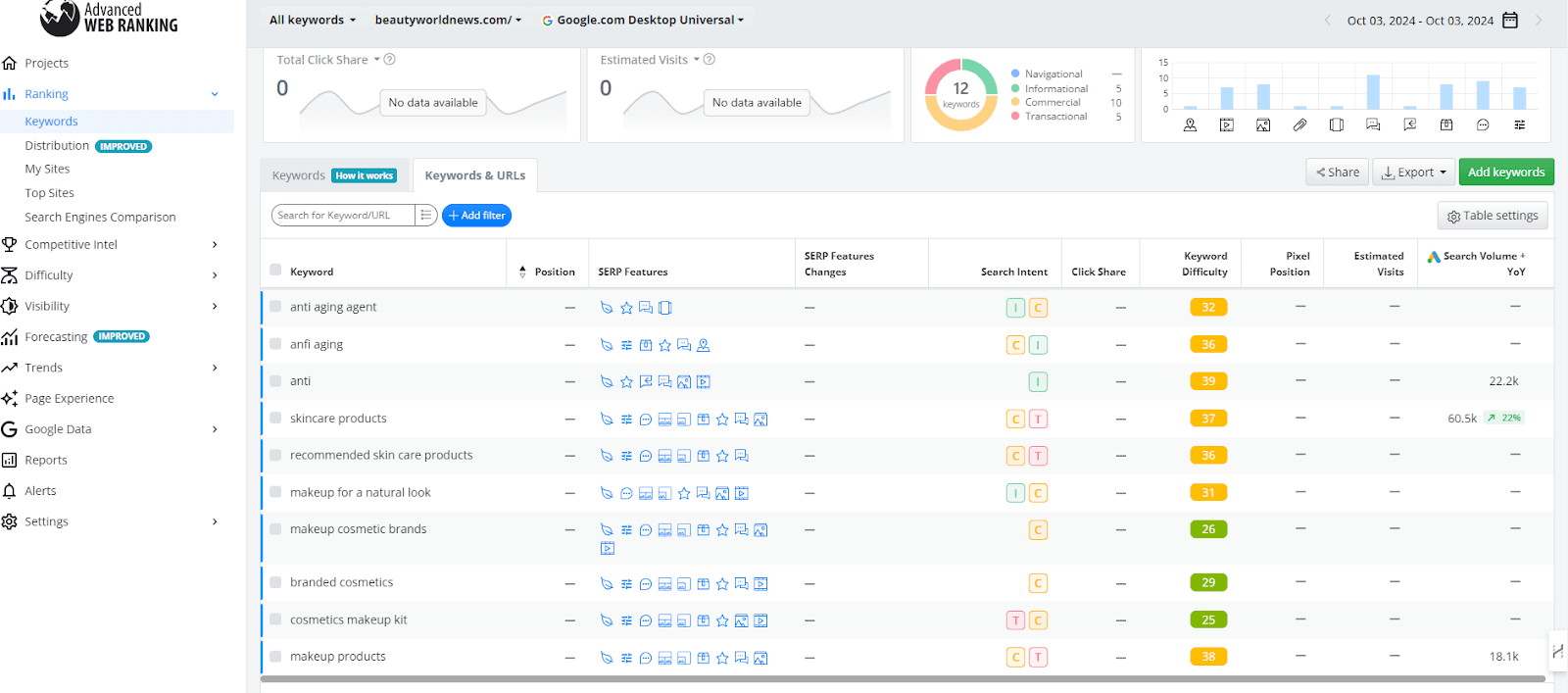Open My Sites in the sidebar
This screenshot has width=1568, height=693.
point(47,170)
